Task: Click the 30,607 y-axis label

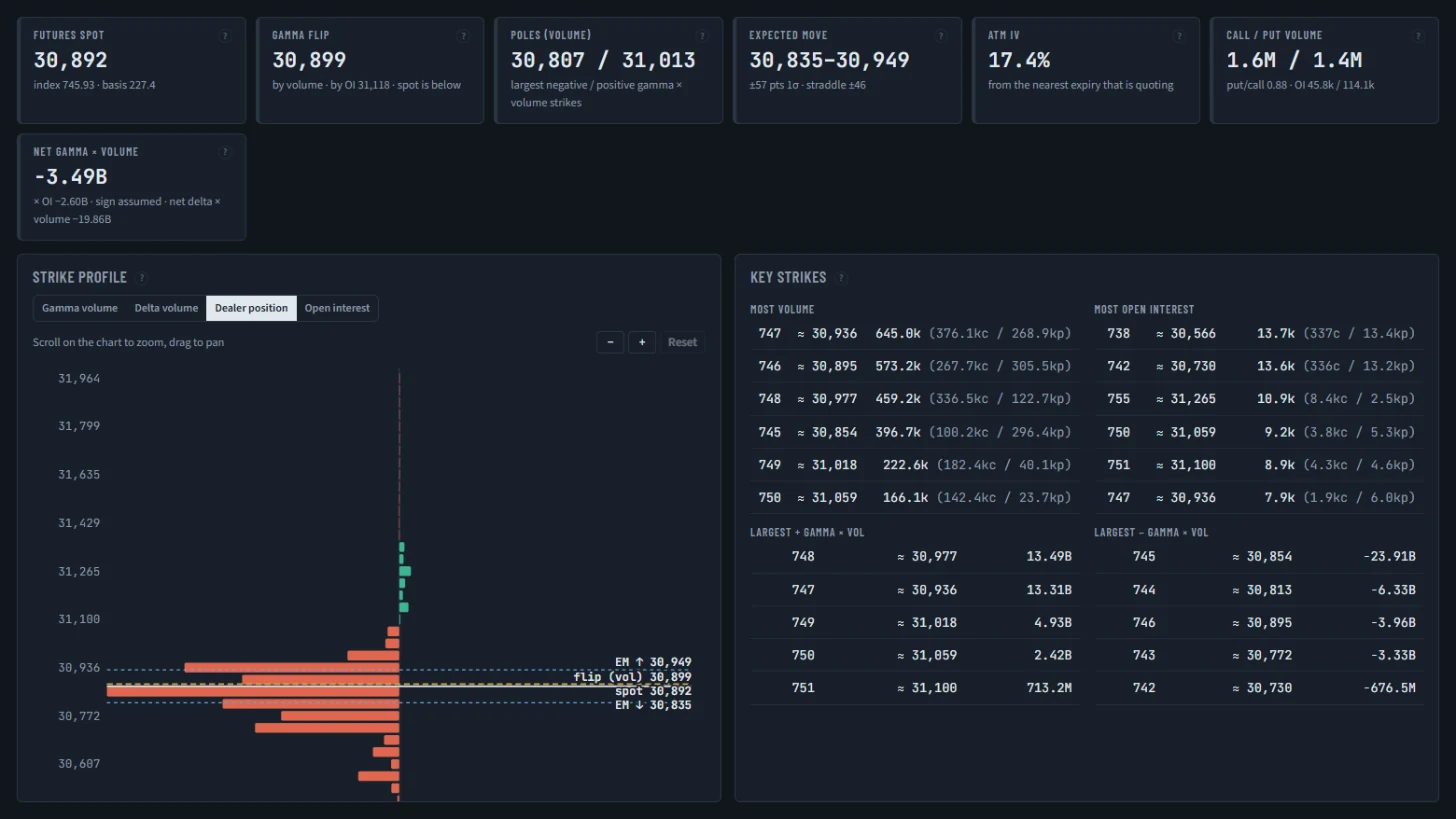Action: 79,764
